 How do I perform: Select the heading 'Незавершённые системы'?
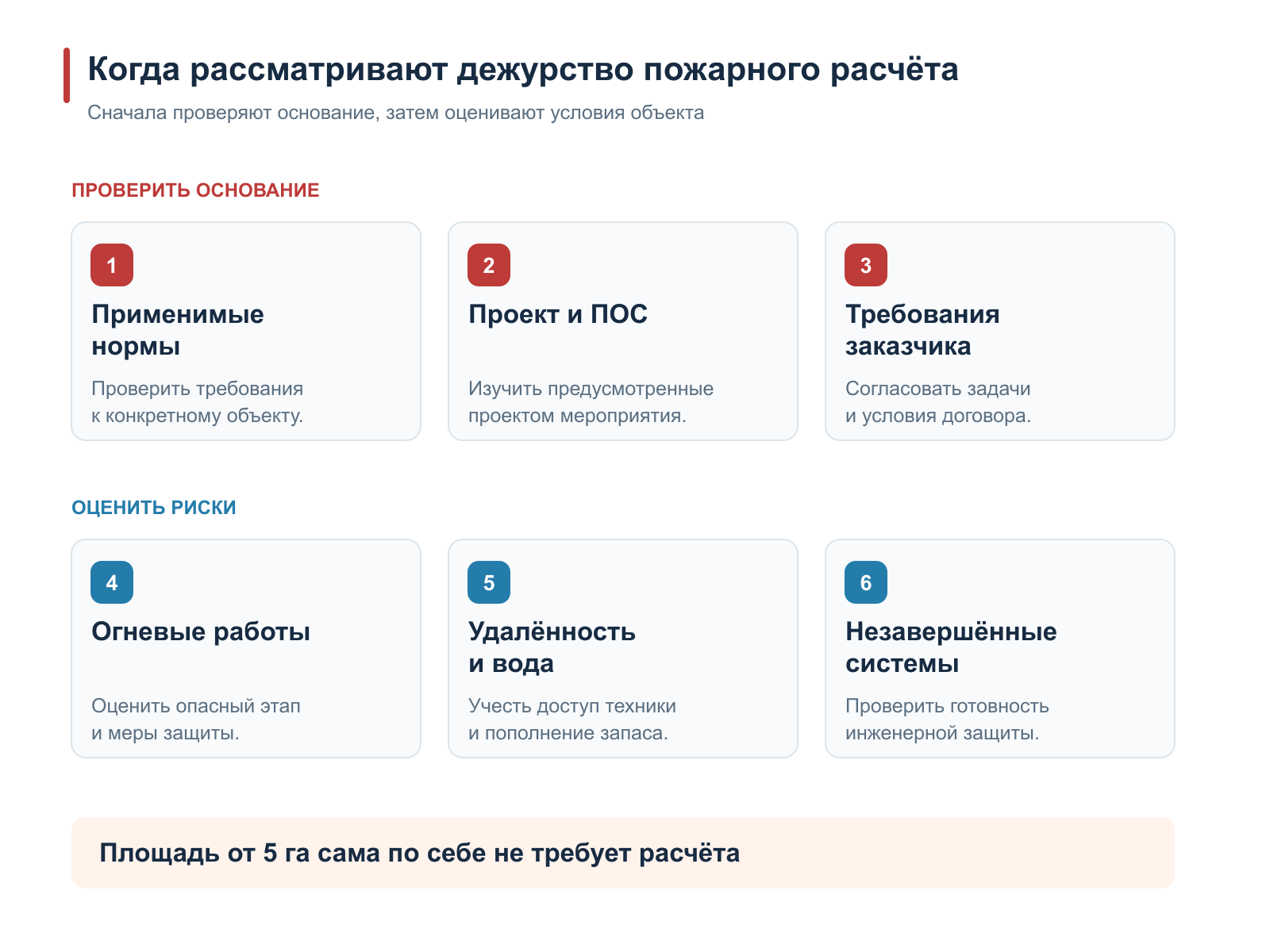951,647
